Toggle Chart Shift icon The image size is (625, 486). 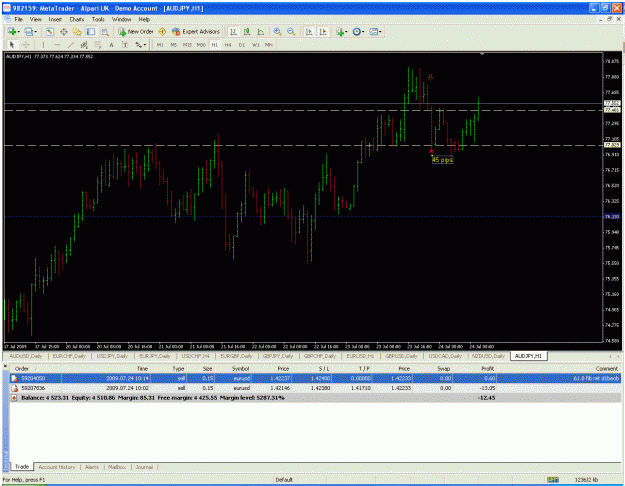pyautogui.click(x=323, y=31)
